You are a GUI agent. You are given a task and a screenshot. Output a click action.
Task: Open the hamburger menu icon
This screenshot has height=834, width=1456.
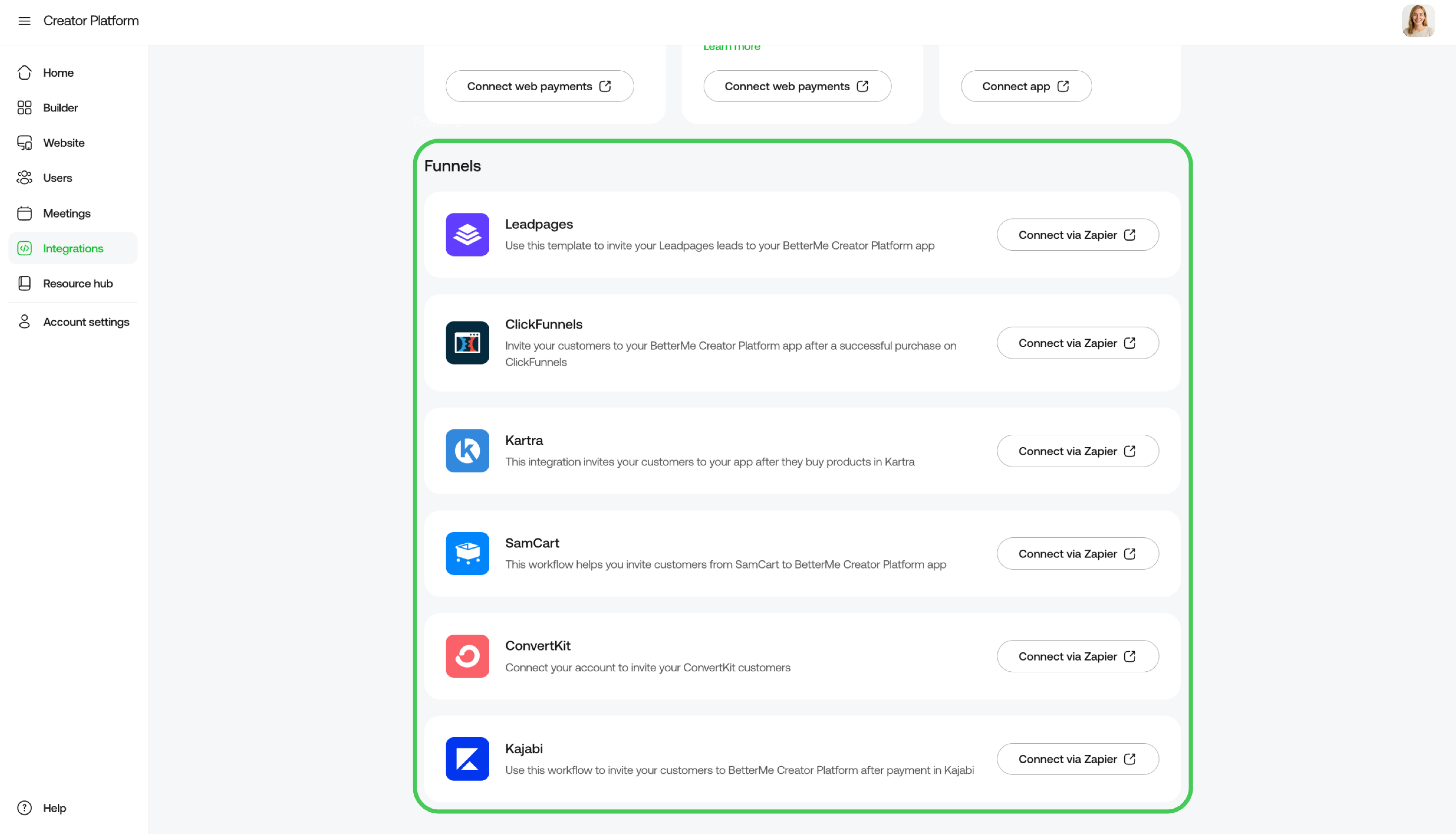24,21
